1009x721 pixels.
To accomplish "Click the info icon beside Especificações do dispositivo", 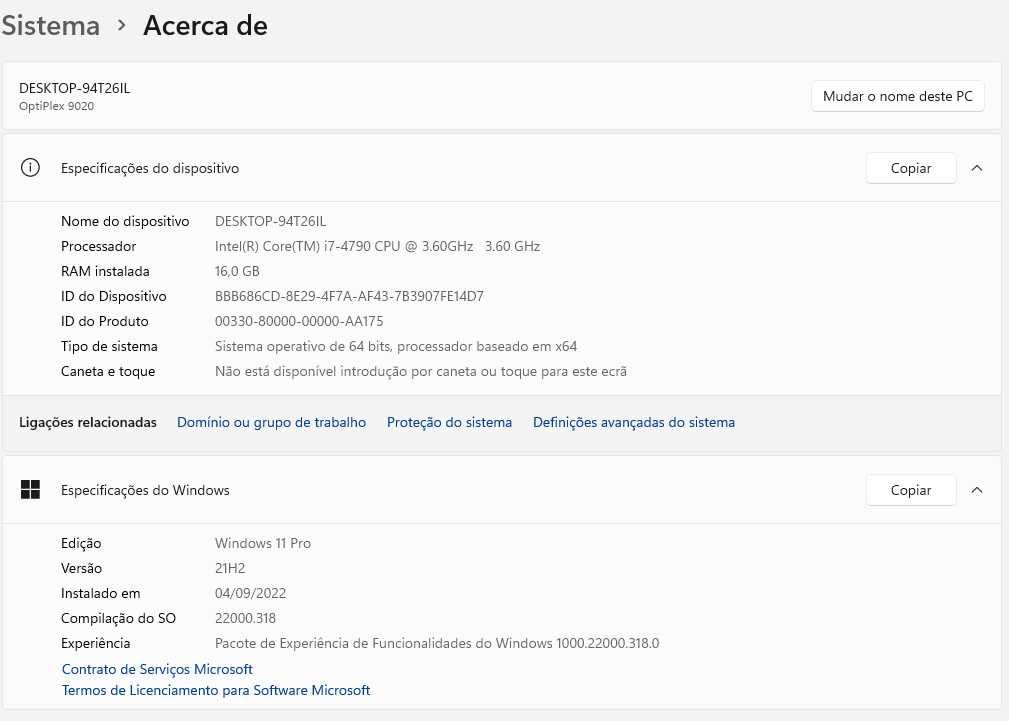I will [x=30, y=168].
